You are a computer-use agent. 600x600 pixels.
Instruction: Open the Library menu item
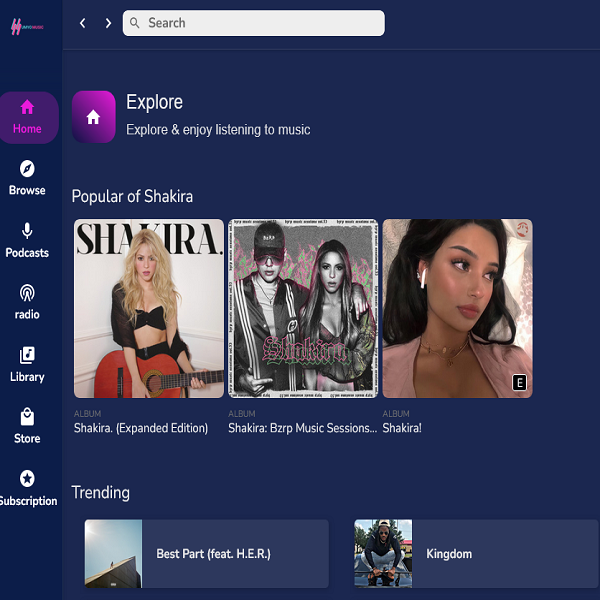27,377
